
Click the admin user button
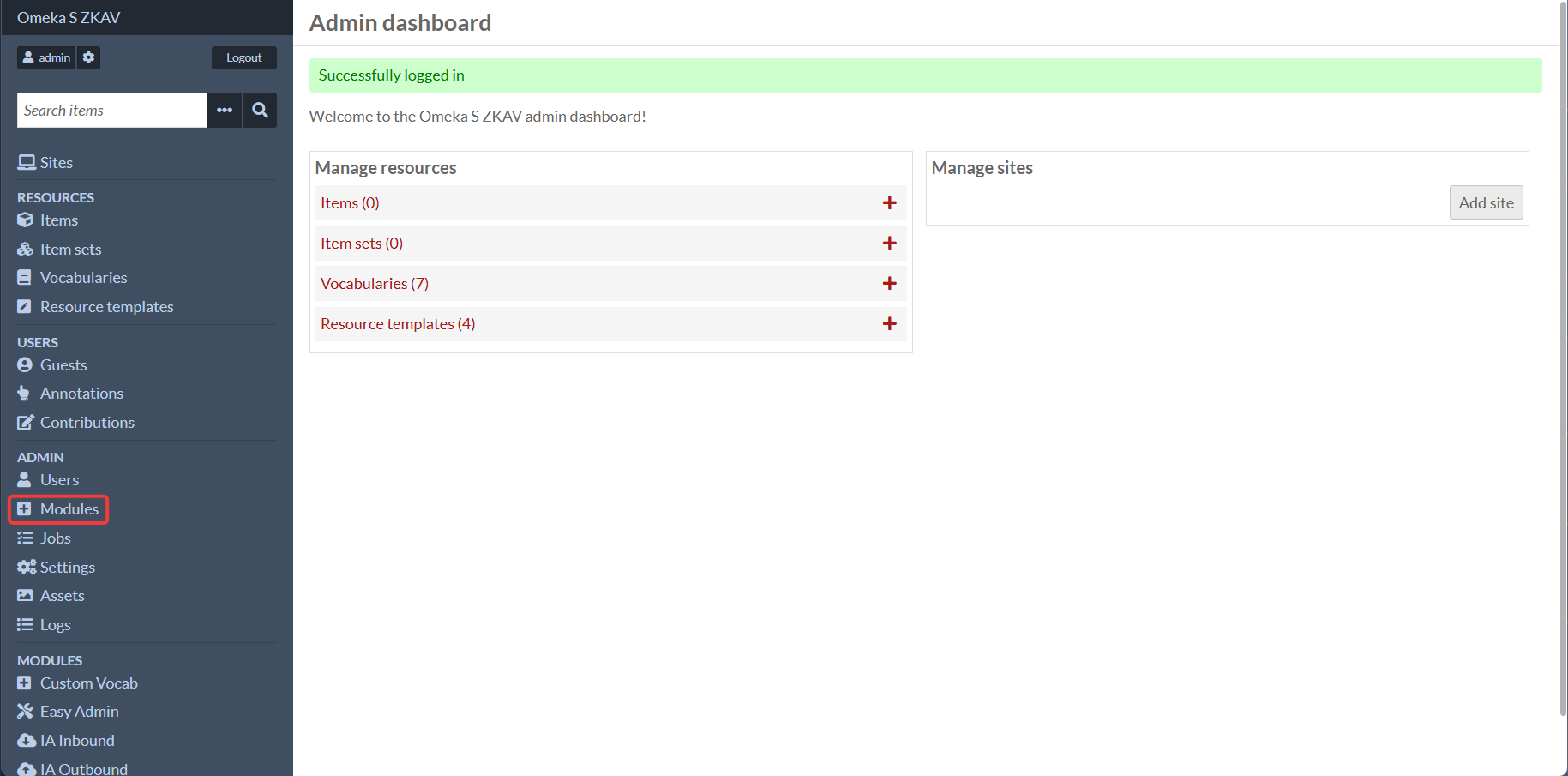point(46,57)
